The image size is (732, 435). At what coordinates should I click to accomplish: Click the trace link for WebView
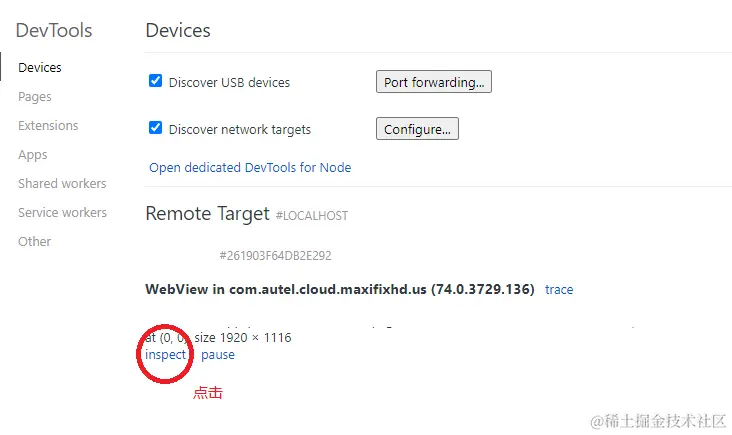pos(559,290)
